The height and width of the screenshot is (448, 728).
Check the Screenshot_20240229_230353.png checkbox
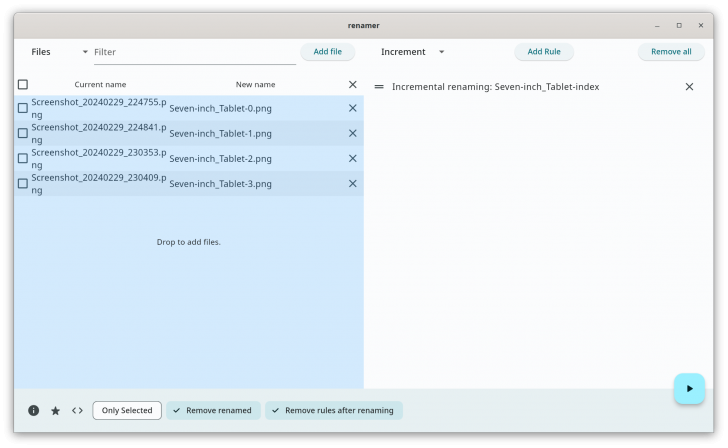(x=23, y=158)
